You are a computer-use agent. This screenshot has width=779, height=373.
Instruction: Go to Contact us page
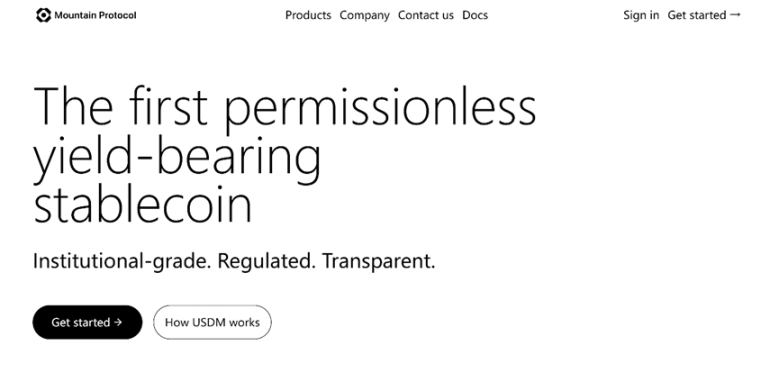pos(426,15)
